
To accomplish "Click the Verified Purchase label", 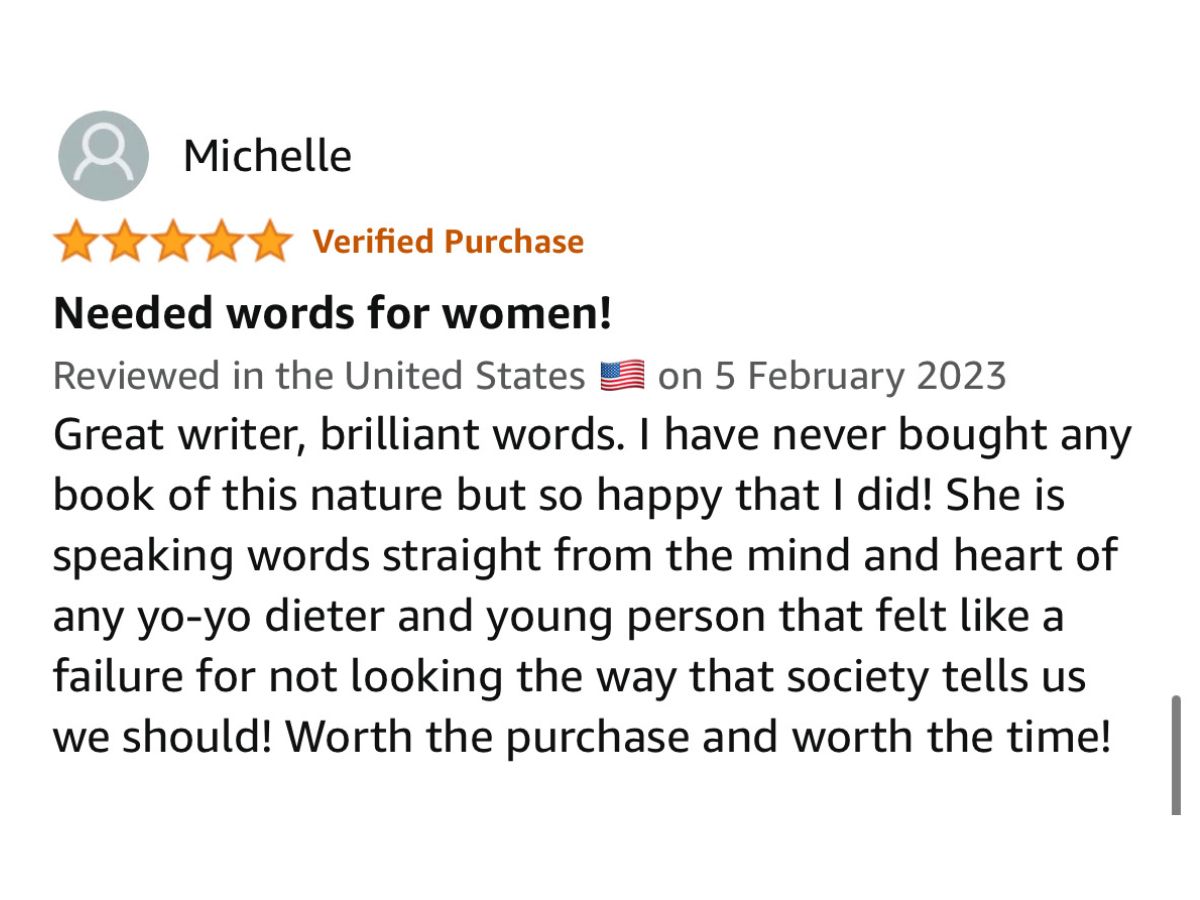I will click(x=448, y=242).
